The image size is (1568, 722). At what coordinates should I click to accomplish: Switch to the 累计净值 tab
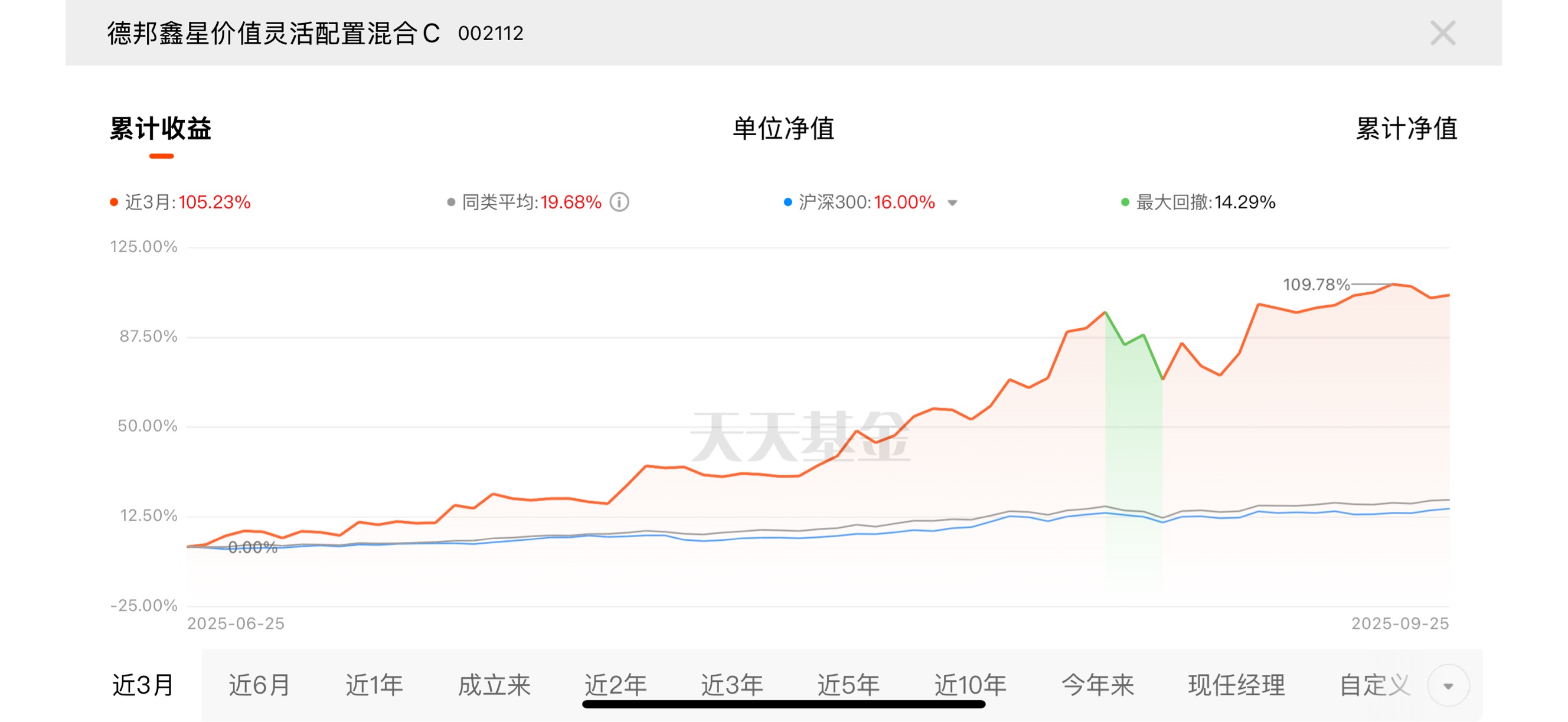(x=1406, y=129)
